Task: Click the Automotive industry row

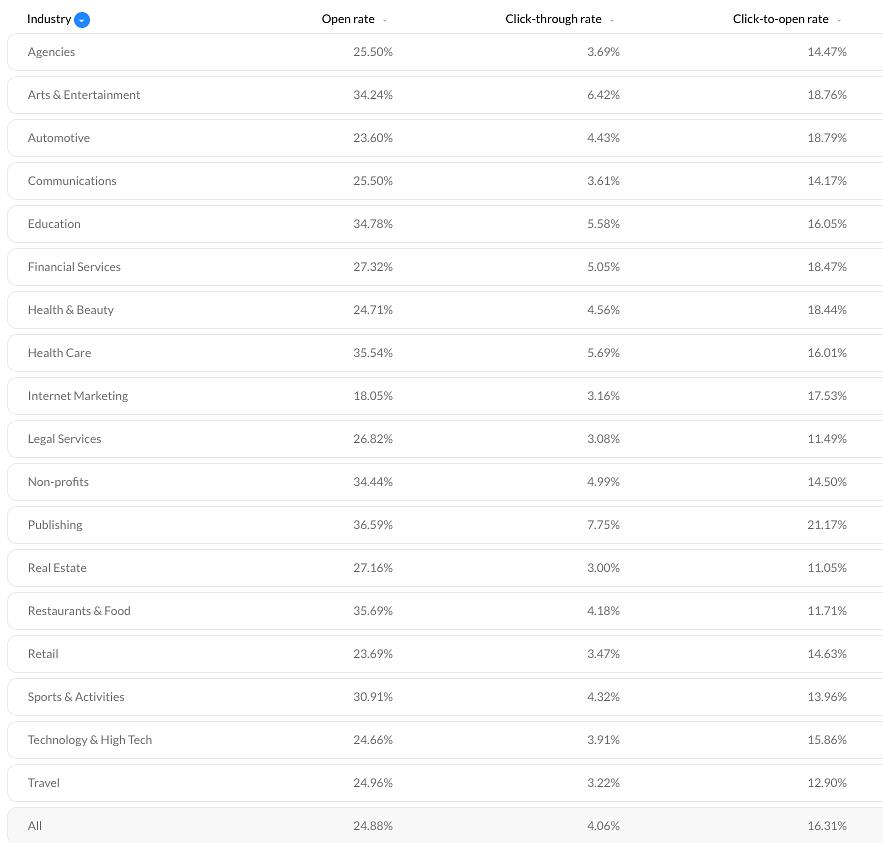Action: click(445, 138)
